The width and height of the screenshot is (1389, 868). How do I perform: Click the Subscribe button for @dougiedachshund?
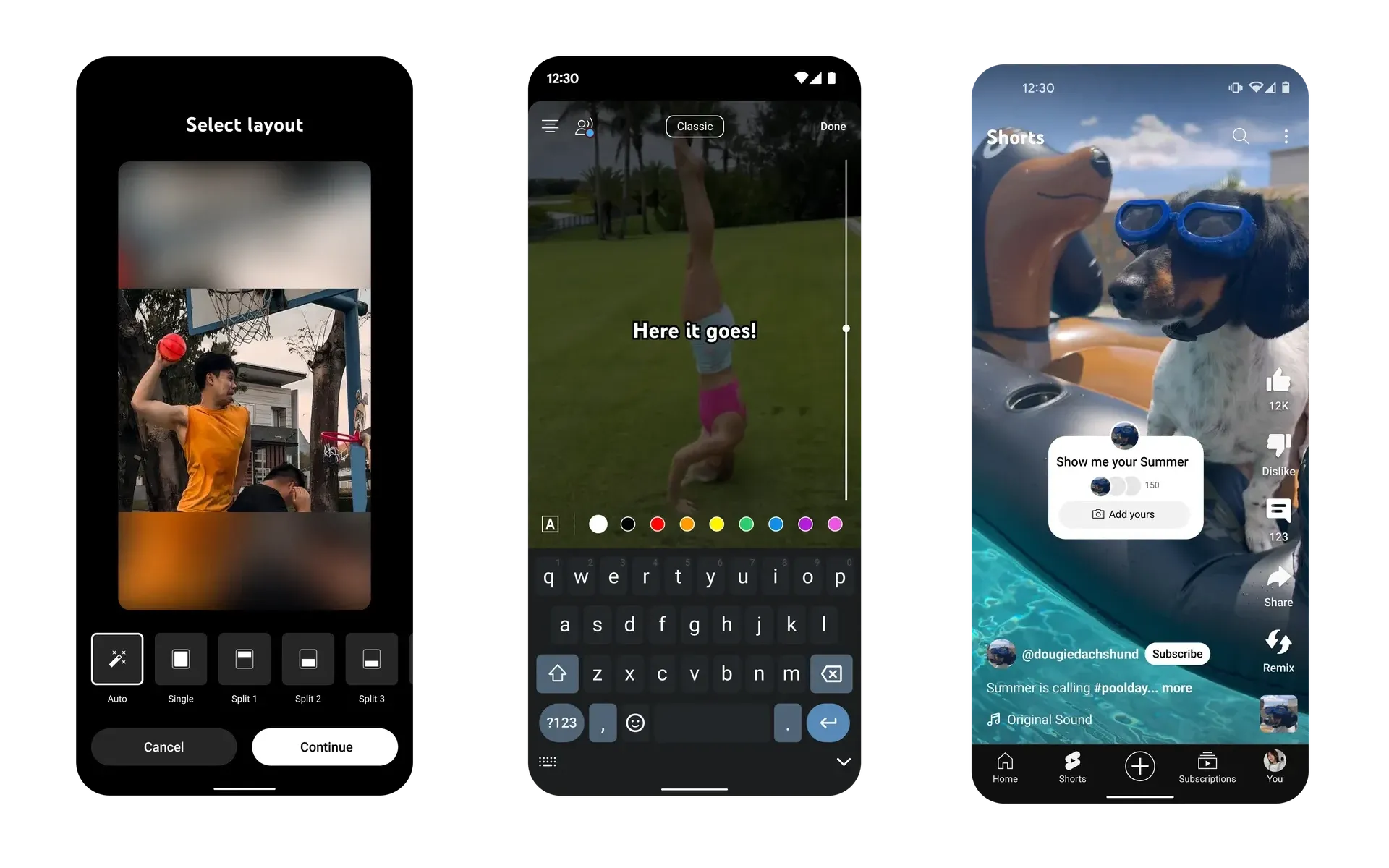tap(1175, 654)
